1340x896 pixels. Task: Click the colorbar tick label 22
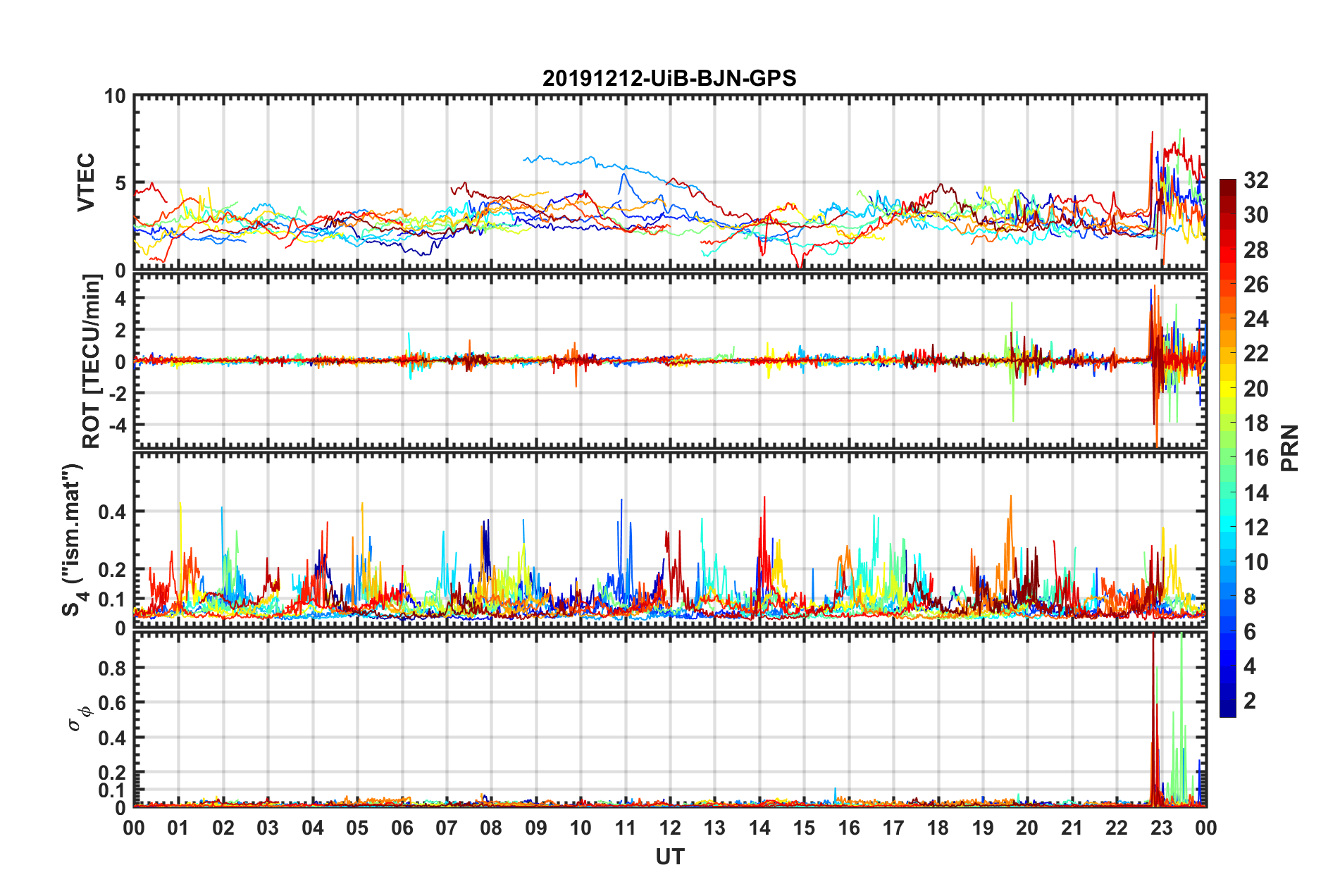tap(1255, 354)
